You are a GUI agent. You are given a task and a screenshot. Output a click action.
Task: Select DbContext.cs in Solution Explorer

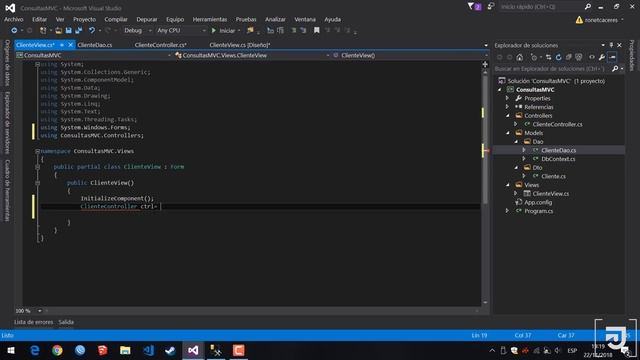pyautogui.click(x=558, y=159)
